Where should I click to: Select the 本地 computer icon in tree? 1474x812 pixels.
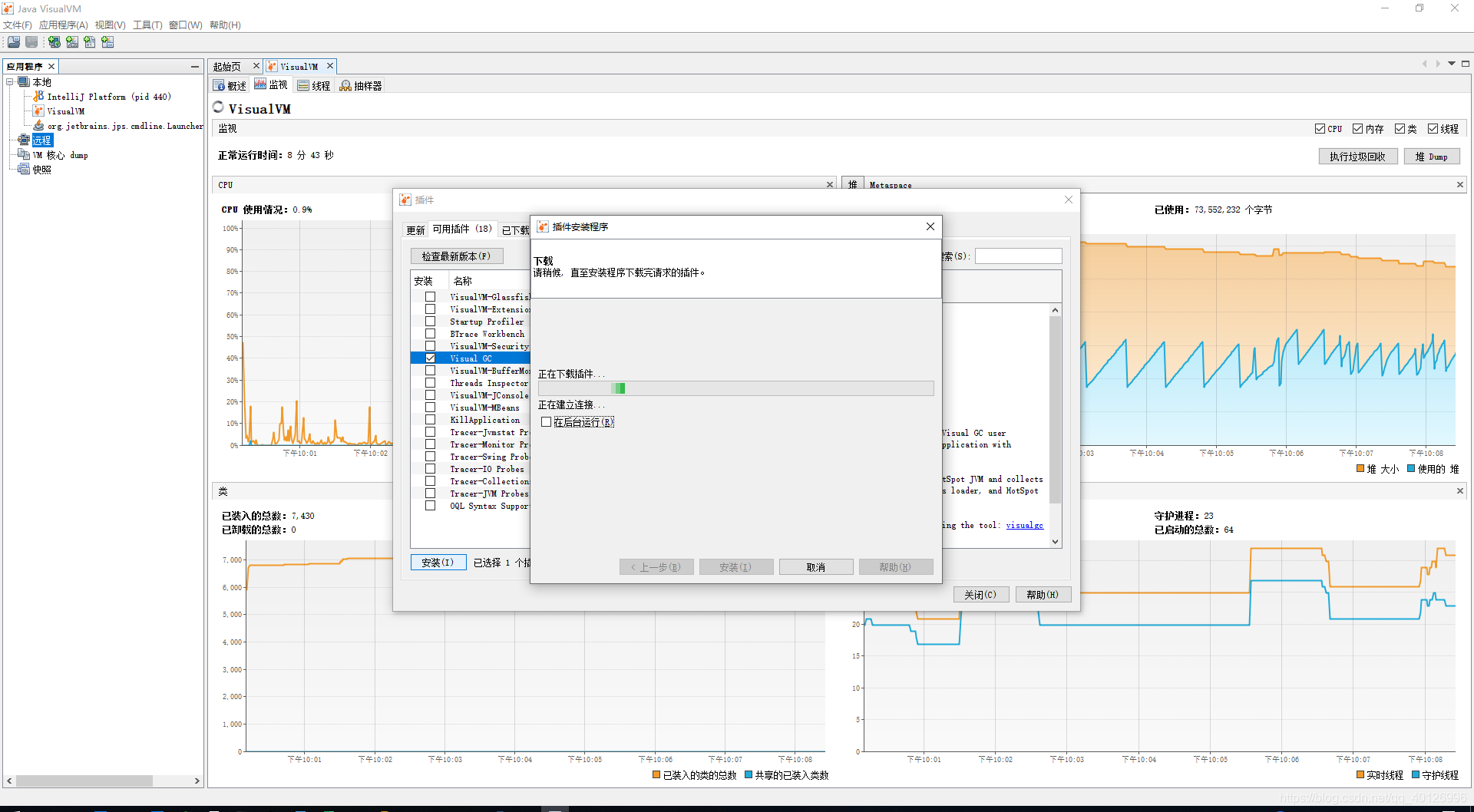coord(24,82)
